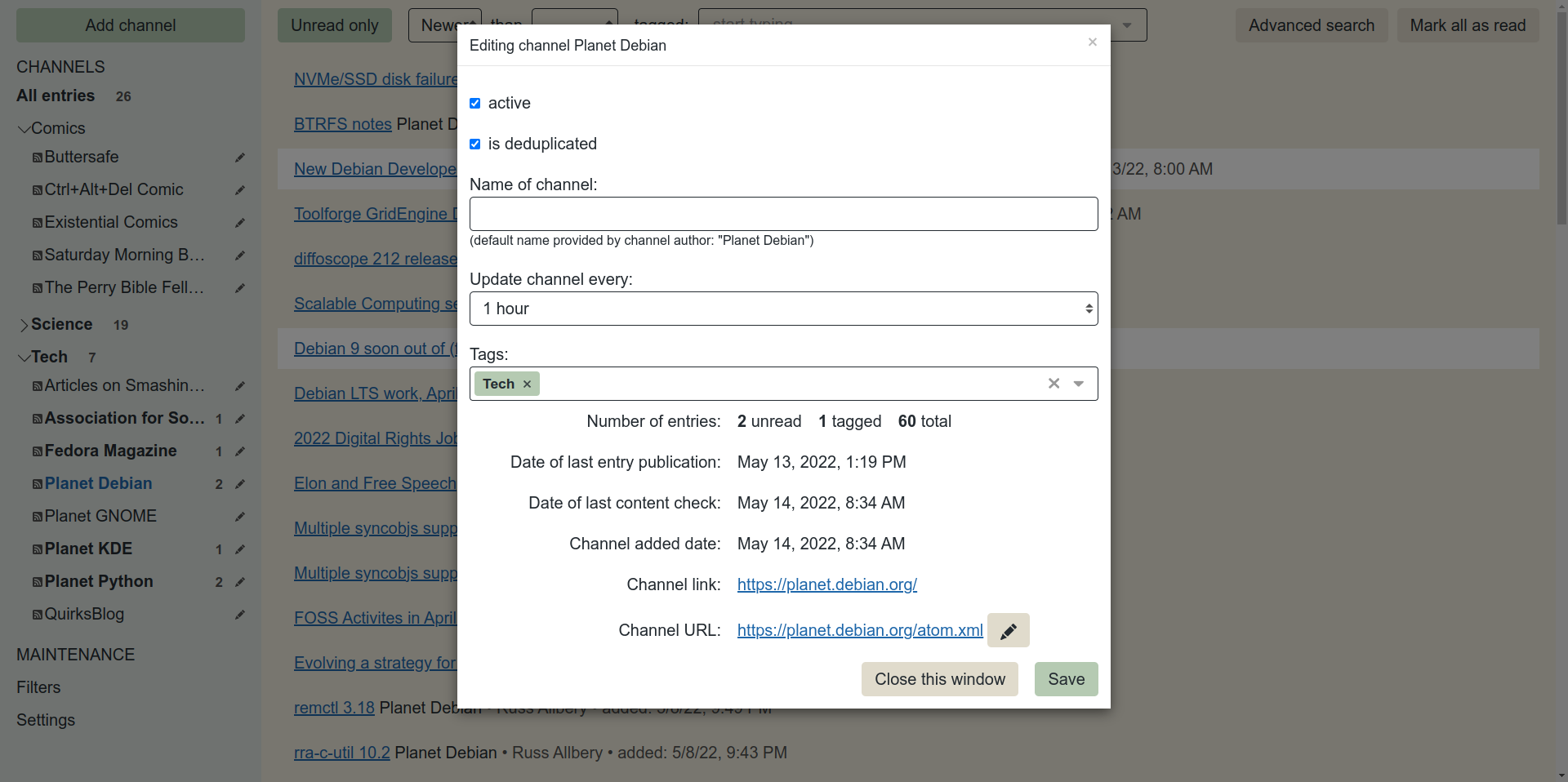The image size is (1568, 782).
Task: Click the edit pencil for Planet KDE
Action: tap(239, 549)
